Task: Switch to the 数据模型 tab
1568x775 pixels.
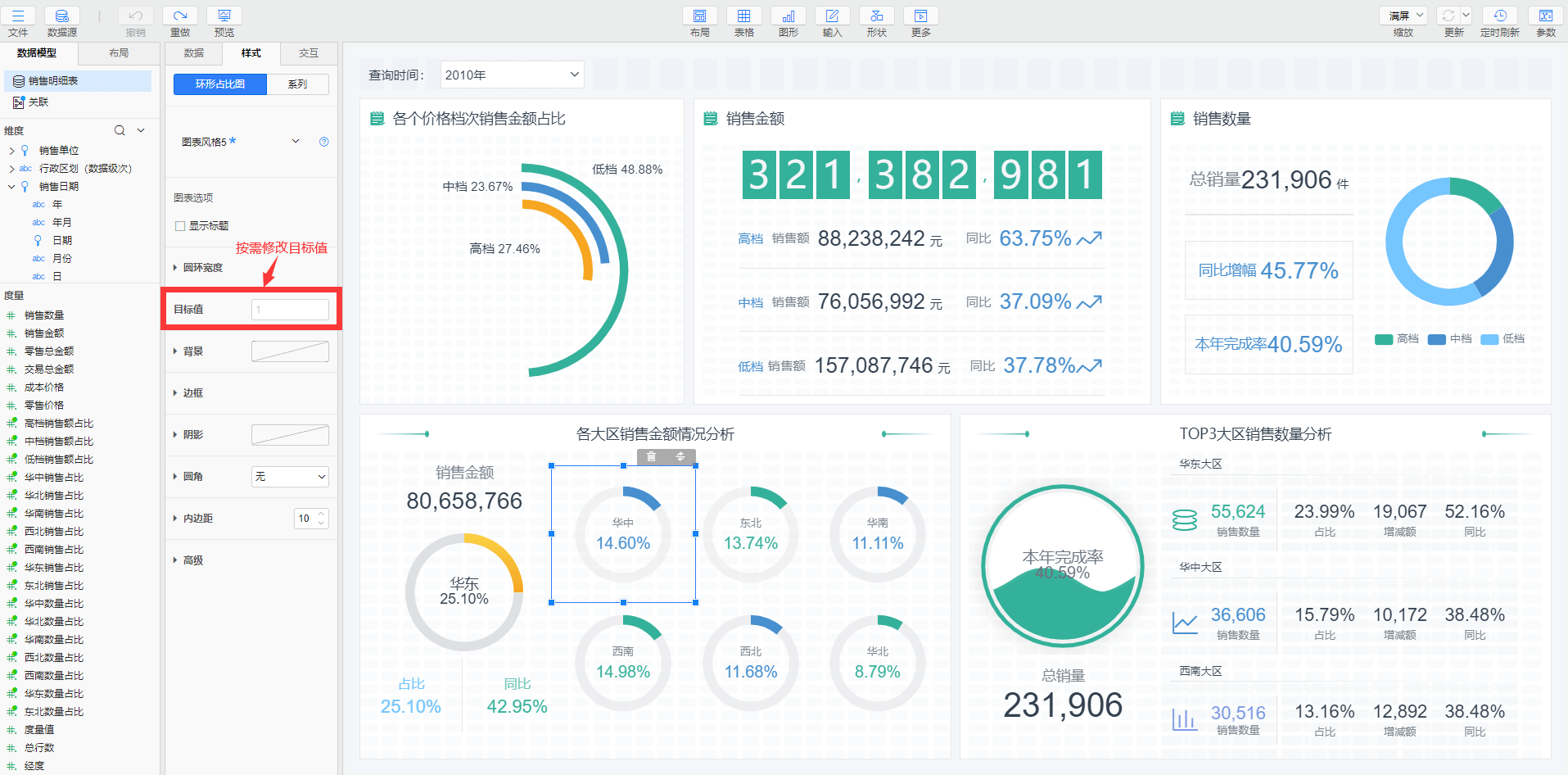Action: [38, 53]
